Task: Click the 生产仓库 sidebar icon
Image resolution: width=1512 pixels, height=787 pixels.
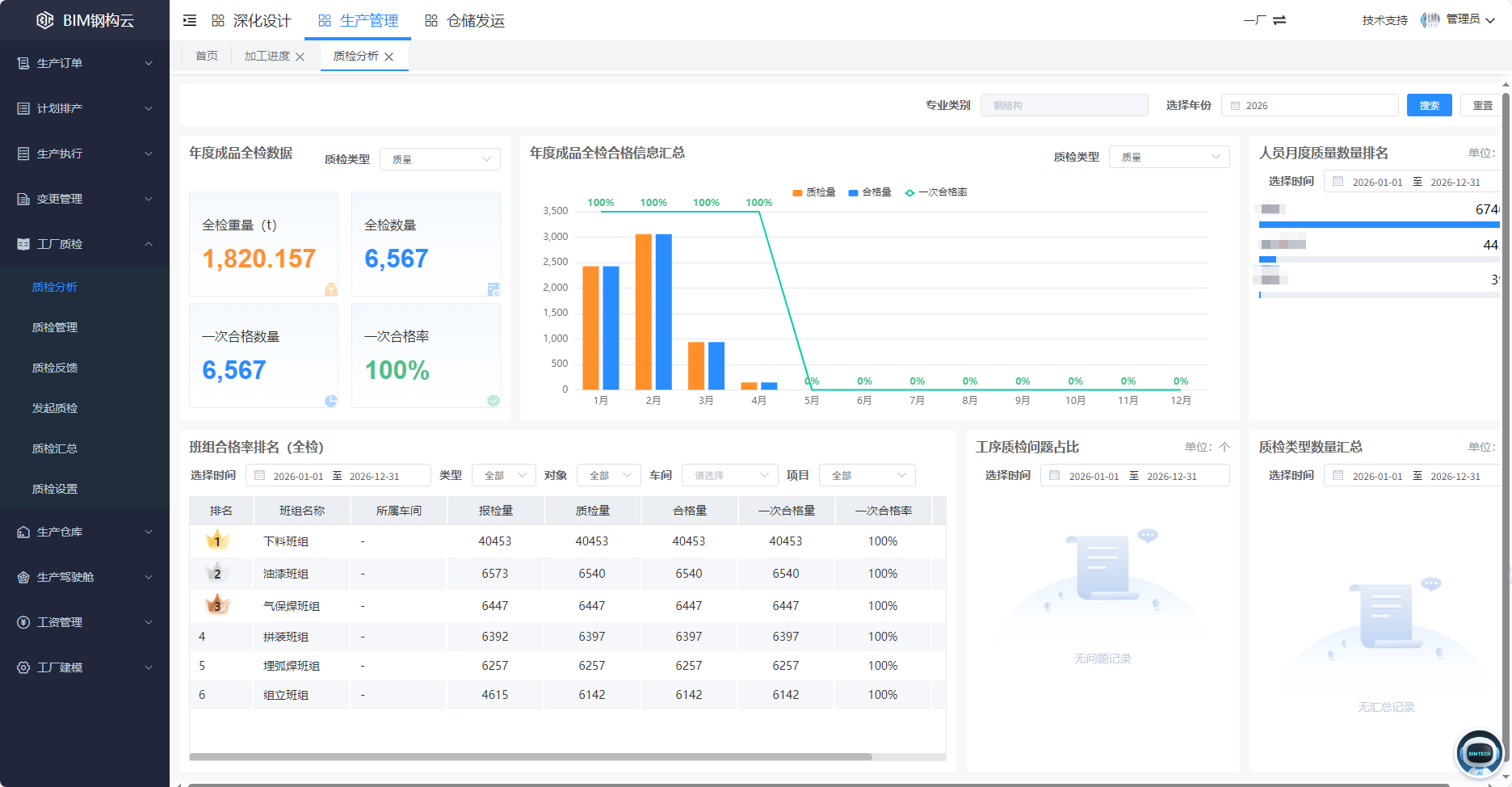Action: pos(23,532)
